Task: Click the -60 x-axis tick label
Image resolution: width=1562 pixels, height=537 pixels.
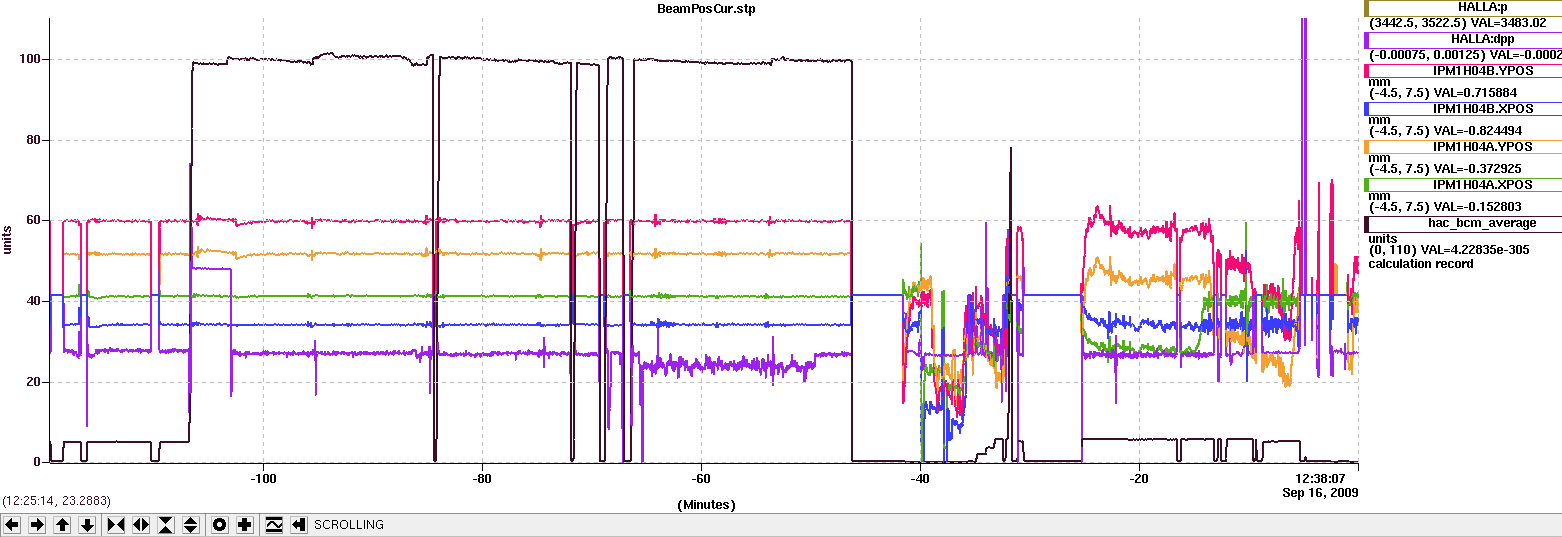Action: 701,478
